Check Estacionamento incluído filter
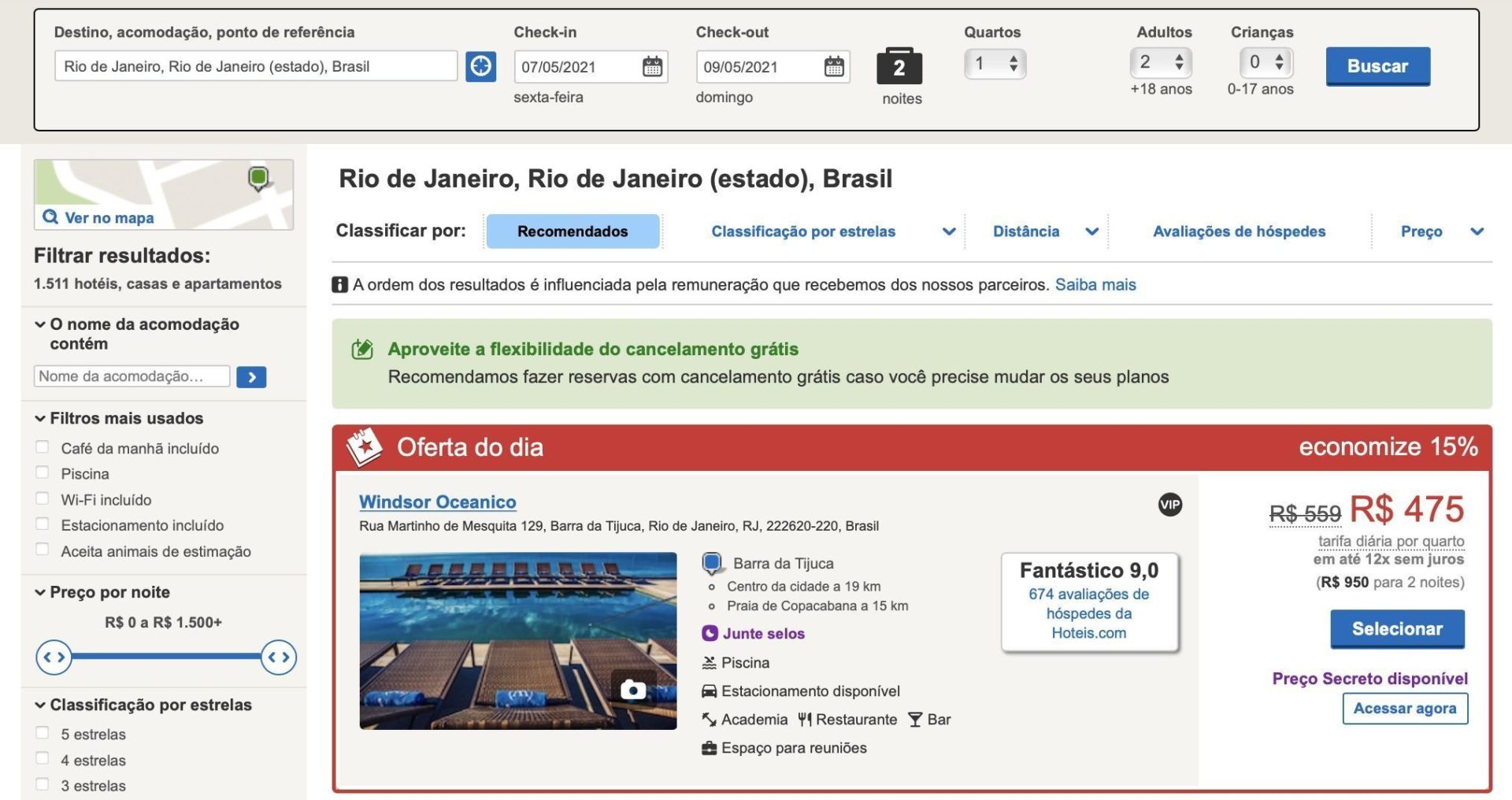Viewport: 1512px width, 800px height. (43, 524)
